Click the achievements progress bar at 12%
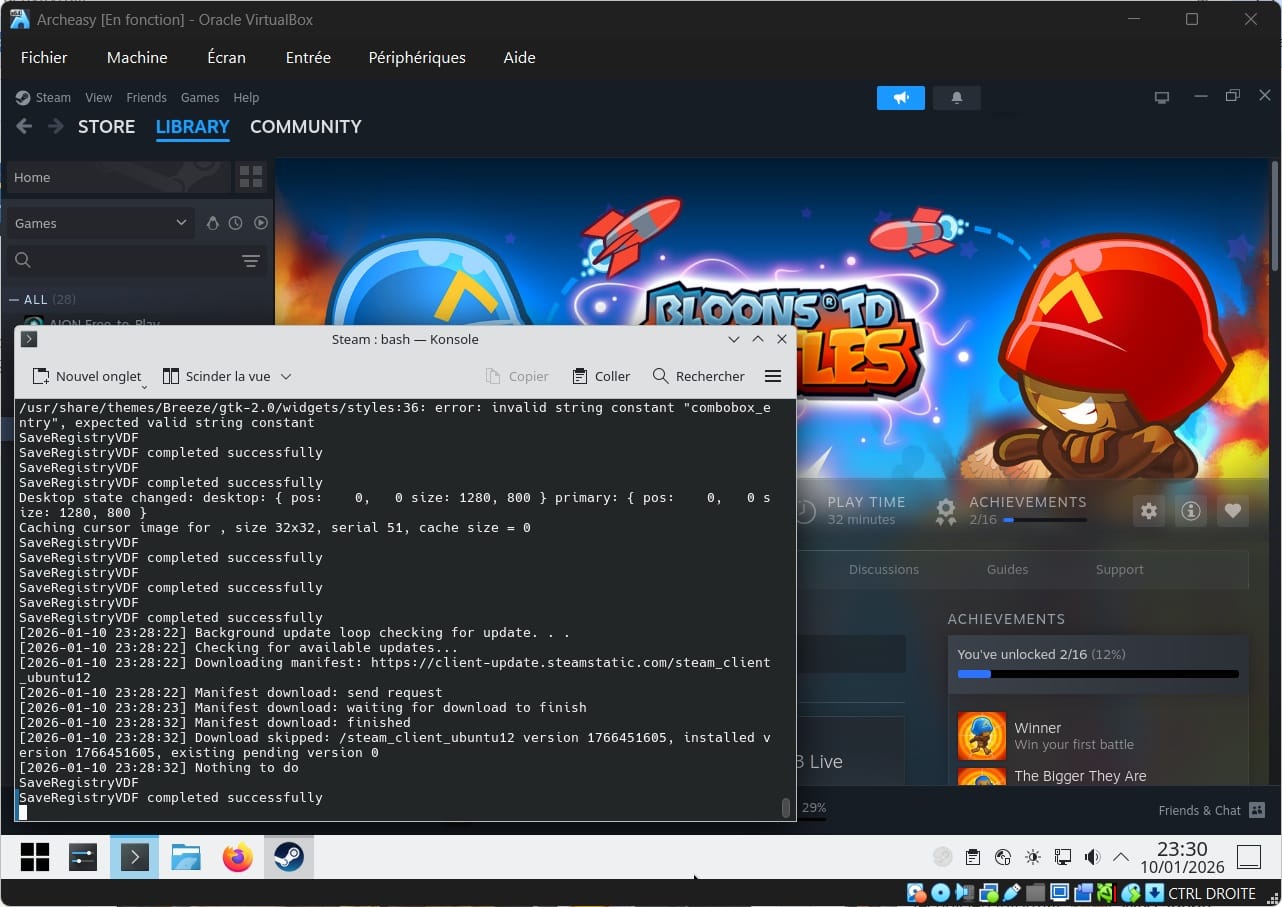Image resolution: width=1282 pixels, height=907 pixels. [1097, 674]
